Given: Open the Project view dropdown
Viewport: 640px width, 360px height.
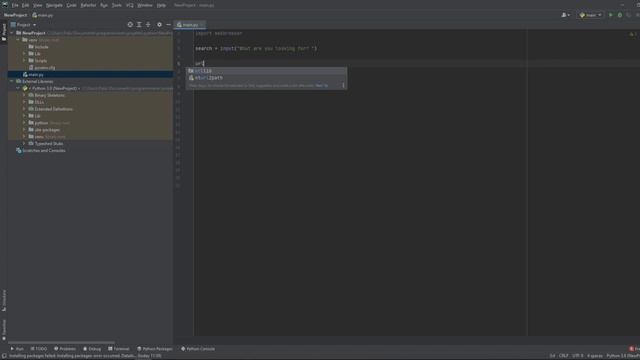Looking at the screenshot, I should 23,25.
